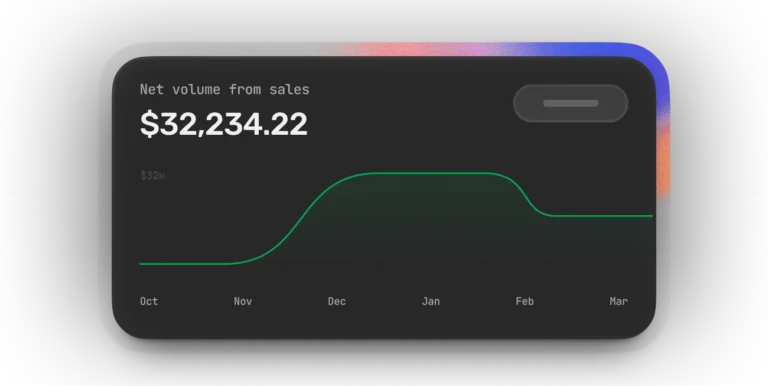This screenshot has height=386, width=768.
Task: Click the light bar inside the pill button
Action: click(571, 103)
